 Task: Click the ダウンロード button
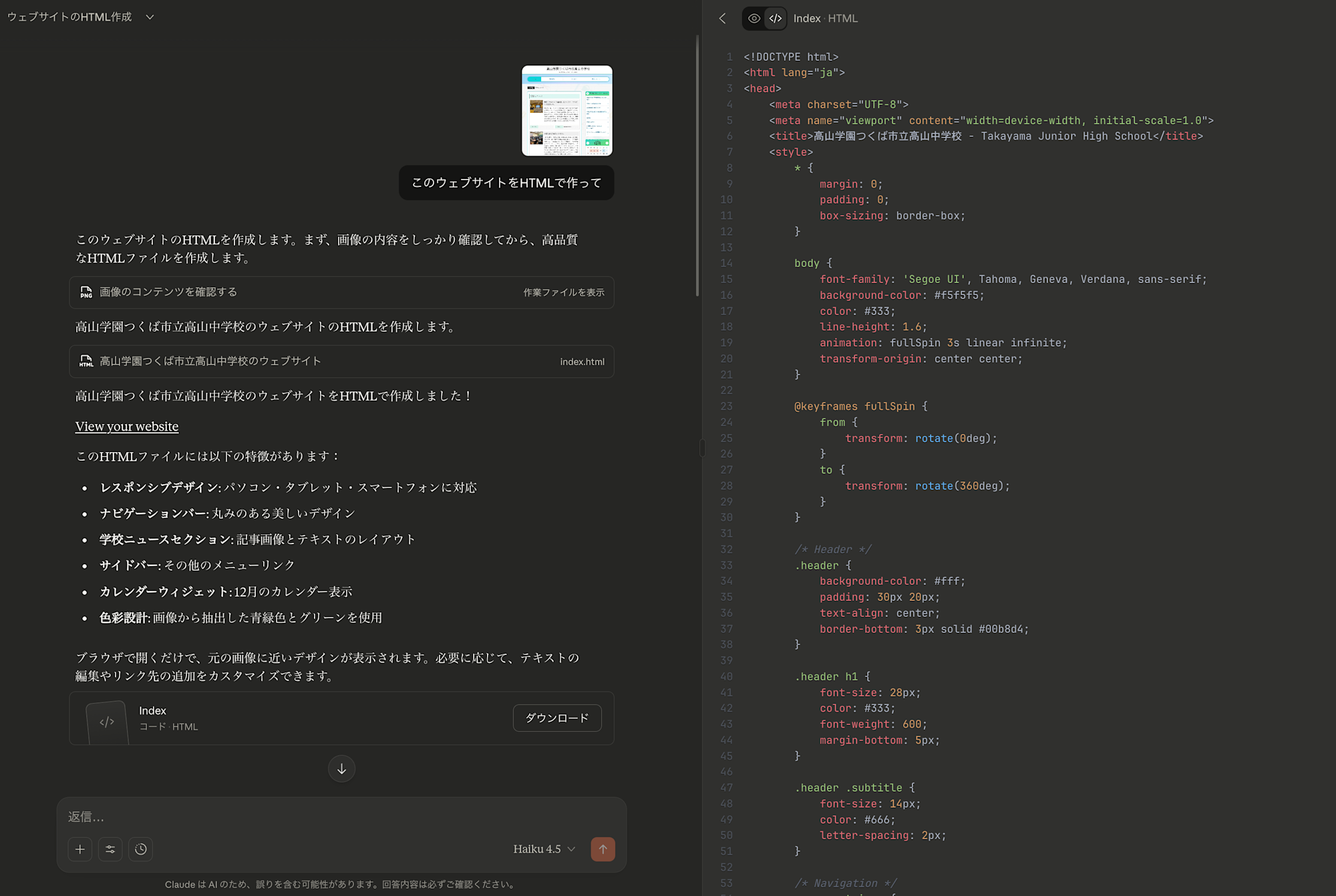tap(556, 718)
